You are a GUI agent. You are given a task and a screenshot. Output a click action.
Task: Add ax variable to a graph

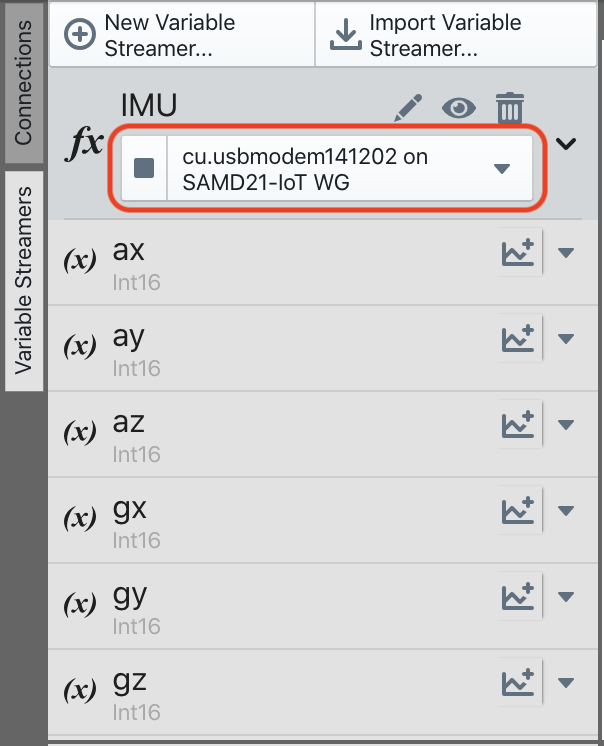click(517, 254)
